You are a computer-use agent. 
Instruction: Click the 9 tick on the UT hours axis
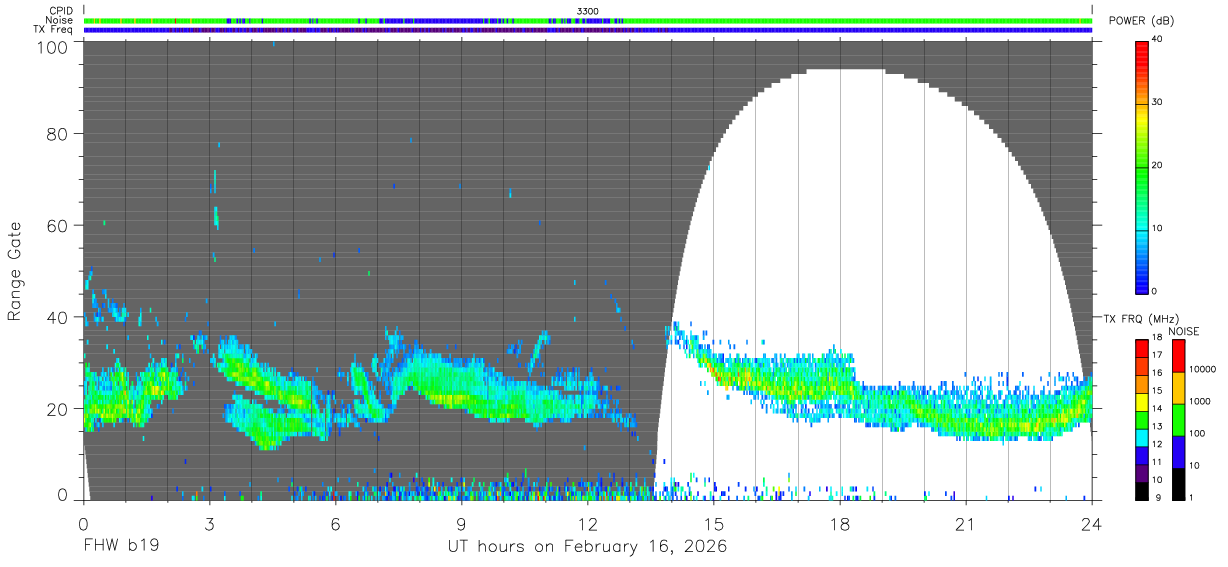click(461, 523)
